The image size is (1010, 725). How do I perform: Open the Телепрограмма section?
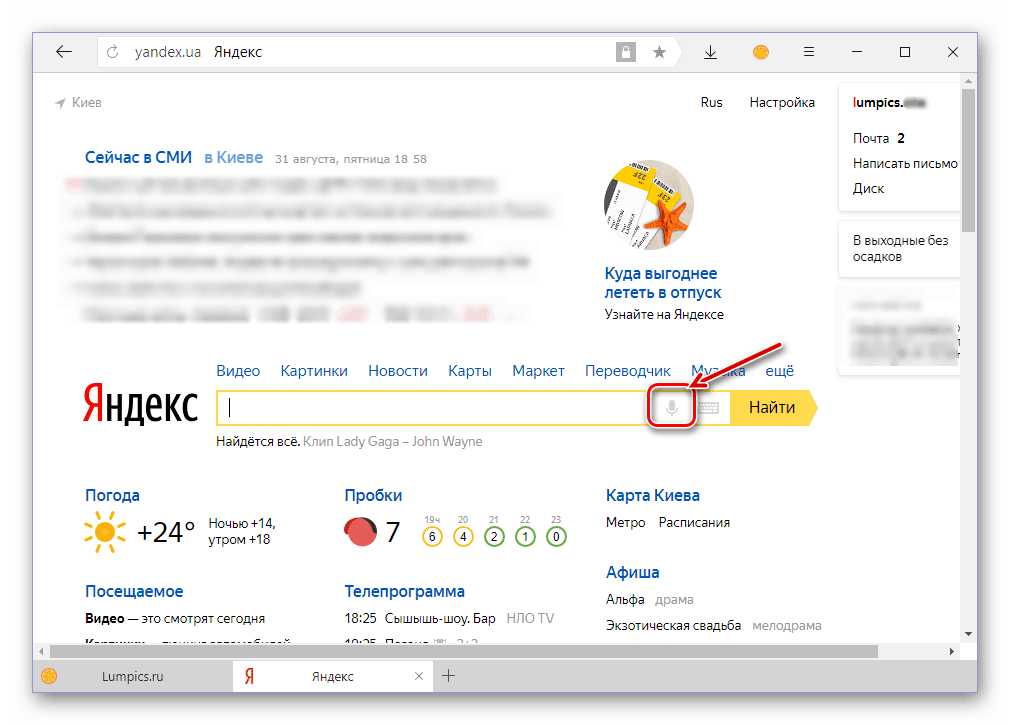405,591
